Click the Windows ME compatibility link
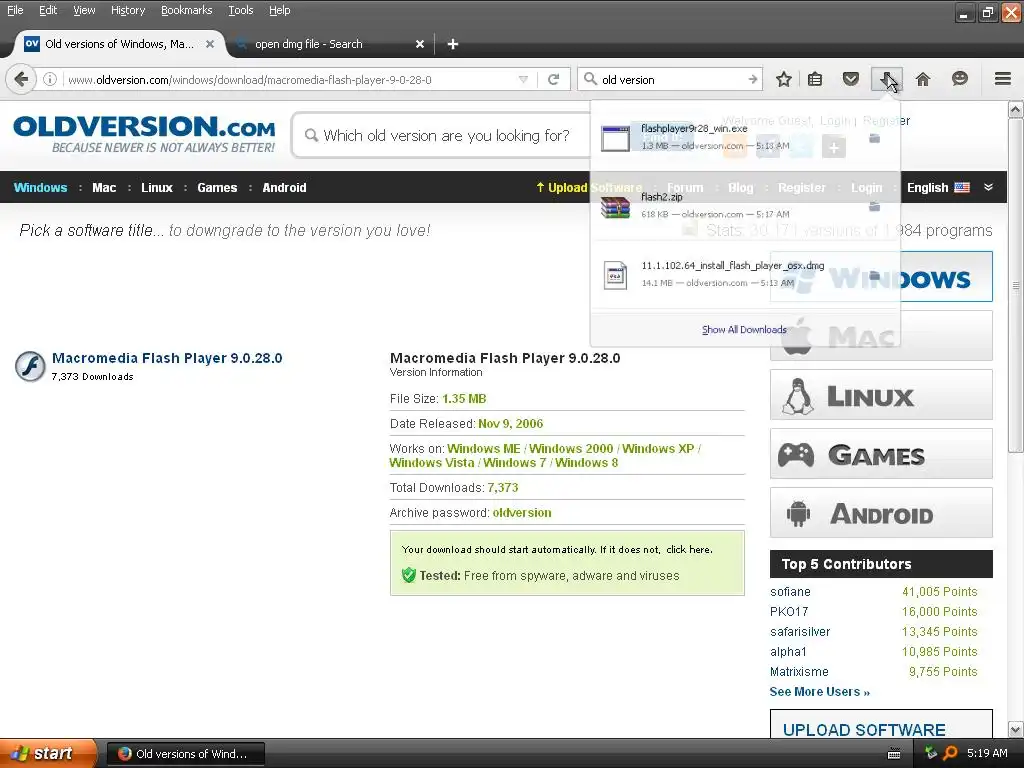1024x768 pixels. (484, 449)
